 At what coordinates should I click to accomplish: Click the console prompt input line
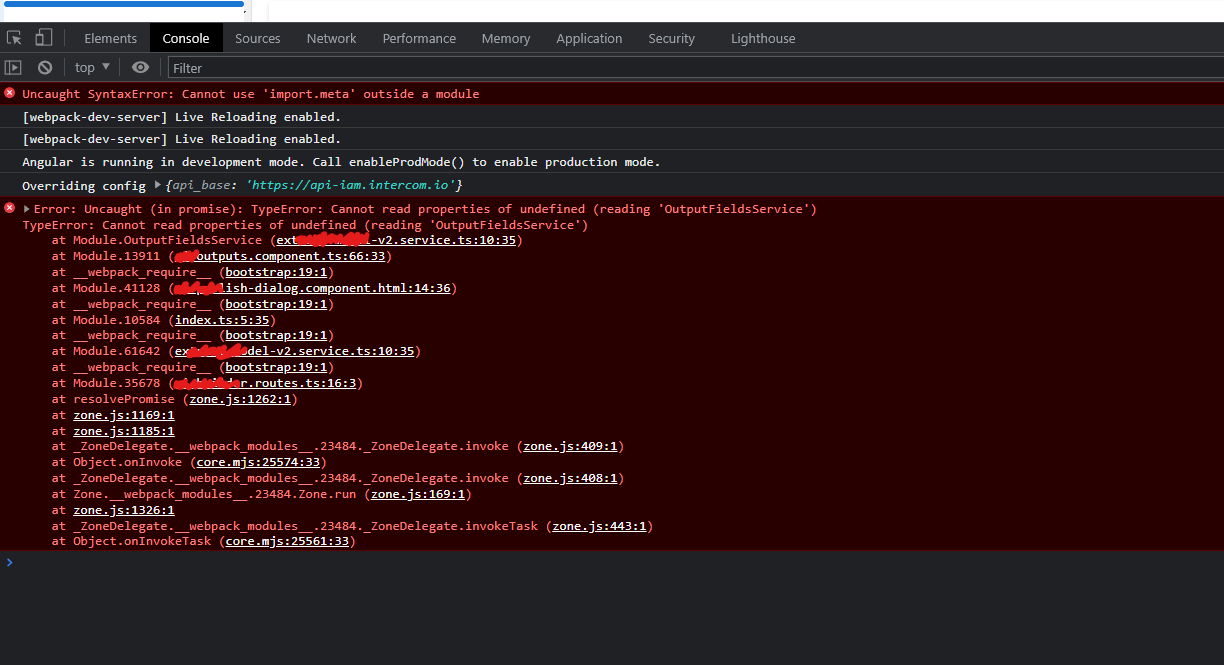612,562
